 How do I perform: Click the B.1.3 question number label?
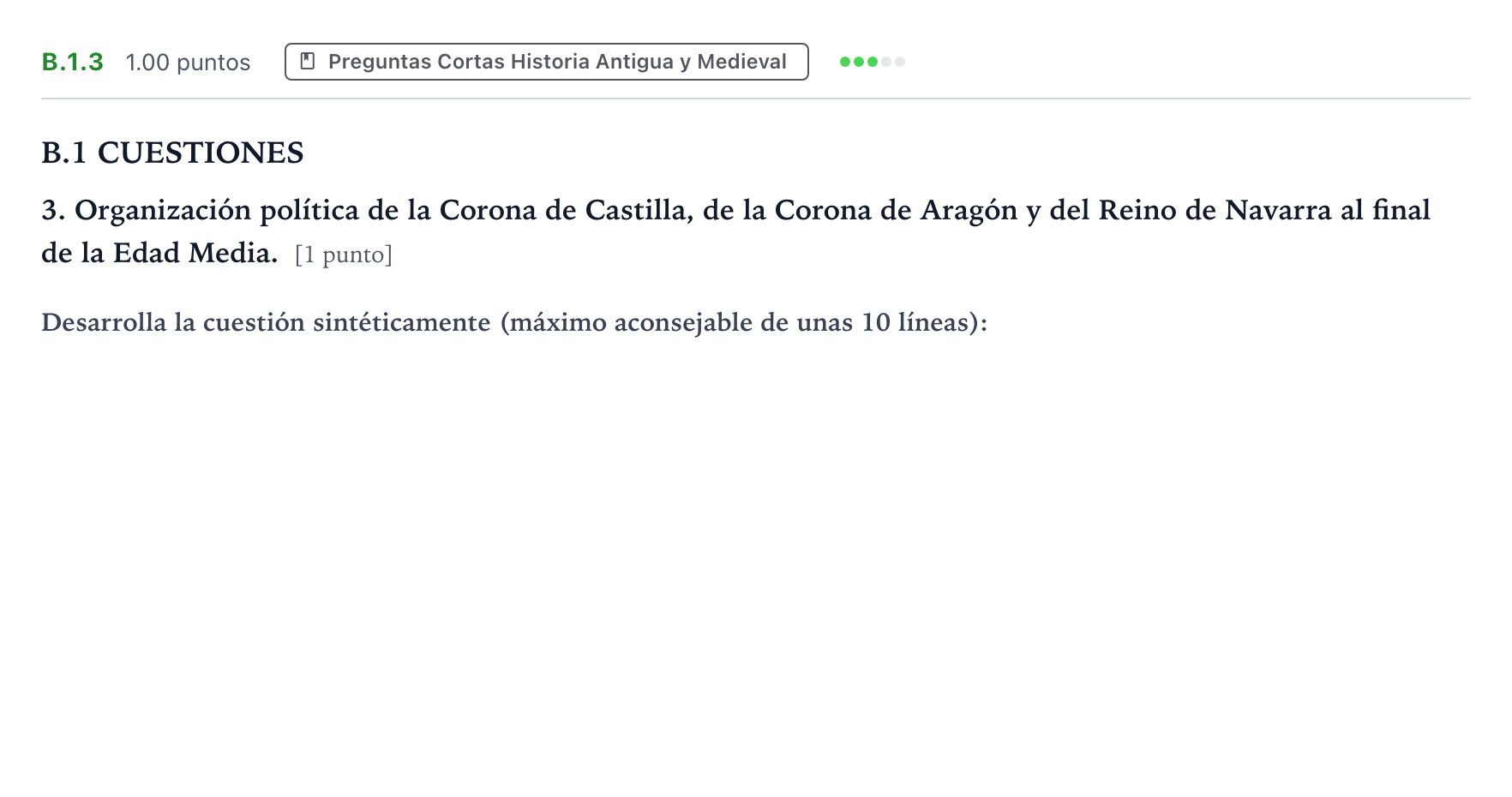tap(73, 62)
